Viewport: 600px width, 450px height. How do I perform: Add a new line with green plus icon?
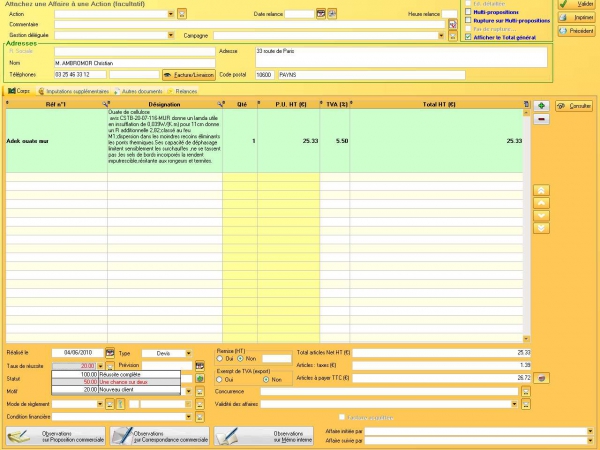pyautogui.click(x=541, y=106)
